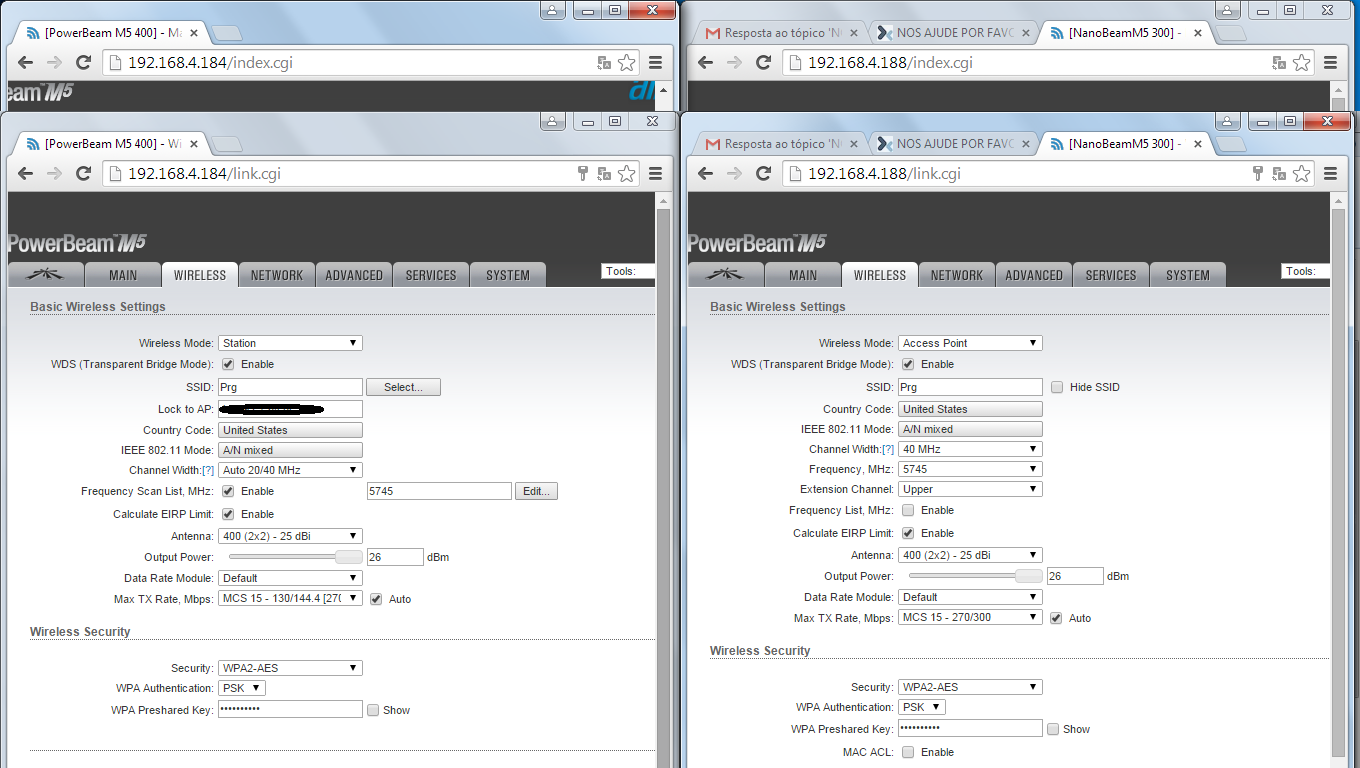The height and width of the screenshot is (768, 1360).
Task: Click translate icon in 192.168.4.184/index.cgi address bar
Action: point(604,62)
